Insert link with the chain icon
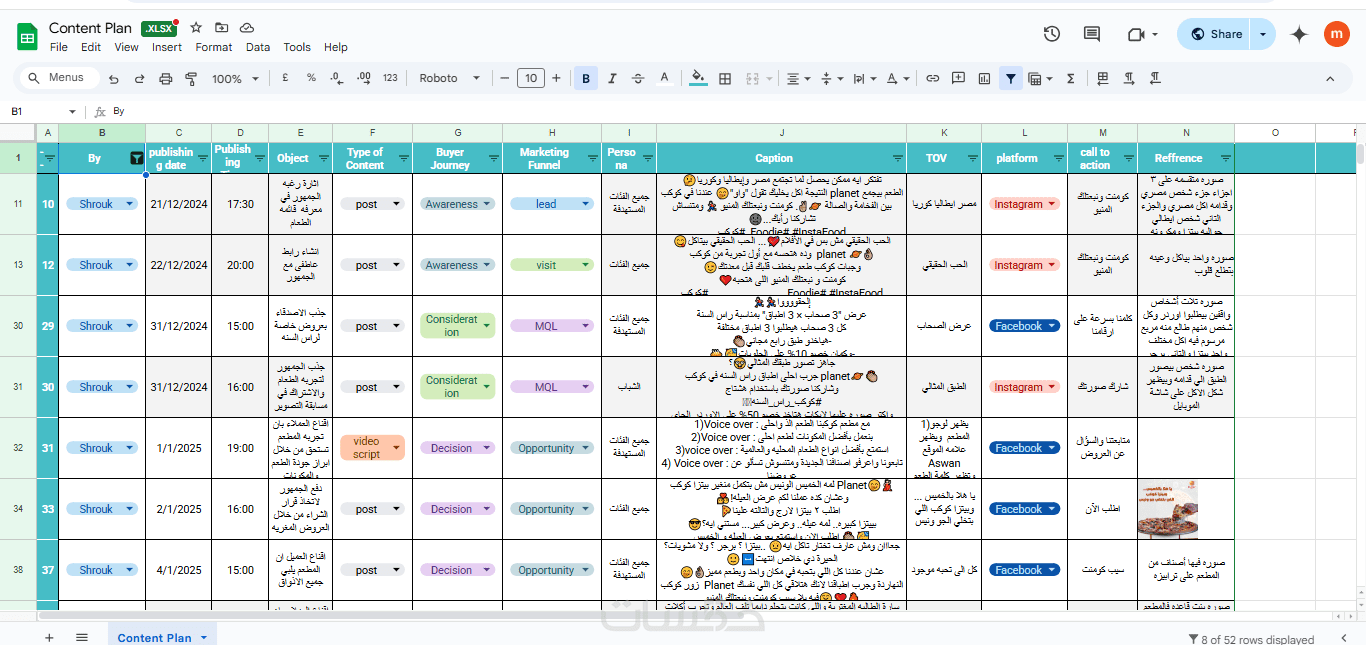Image resolution: width=1366 pixels, height=645 pixels. tap(932, 78)
